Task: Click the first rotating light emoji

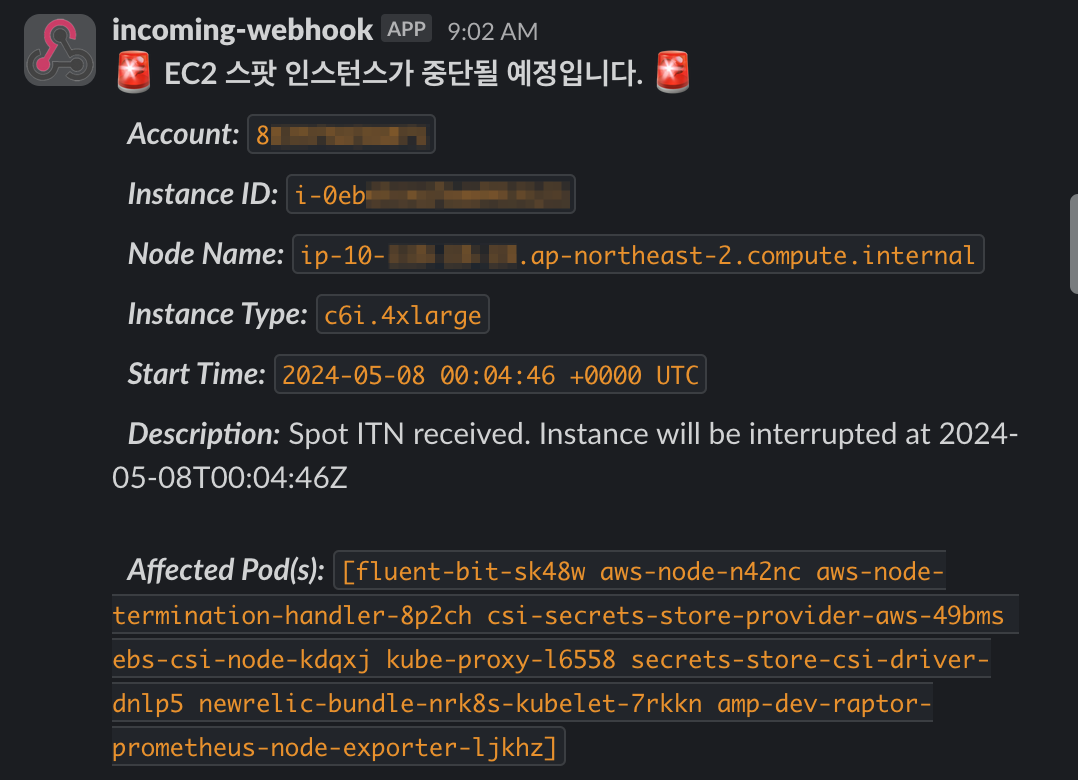Action: click(x=135, y=71)
